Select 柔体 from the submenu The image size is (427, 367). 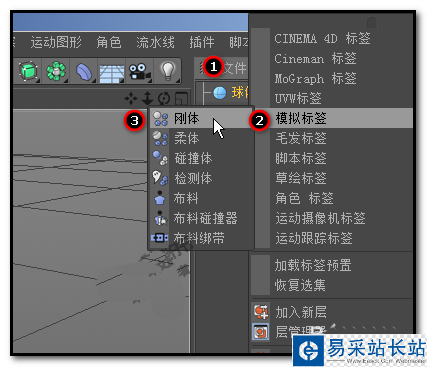coord(201,138)
